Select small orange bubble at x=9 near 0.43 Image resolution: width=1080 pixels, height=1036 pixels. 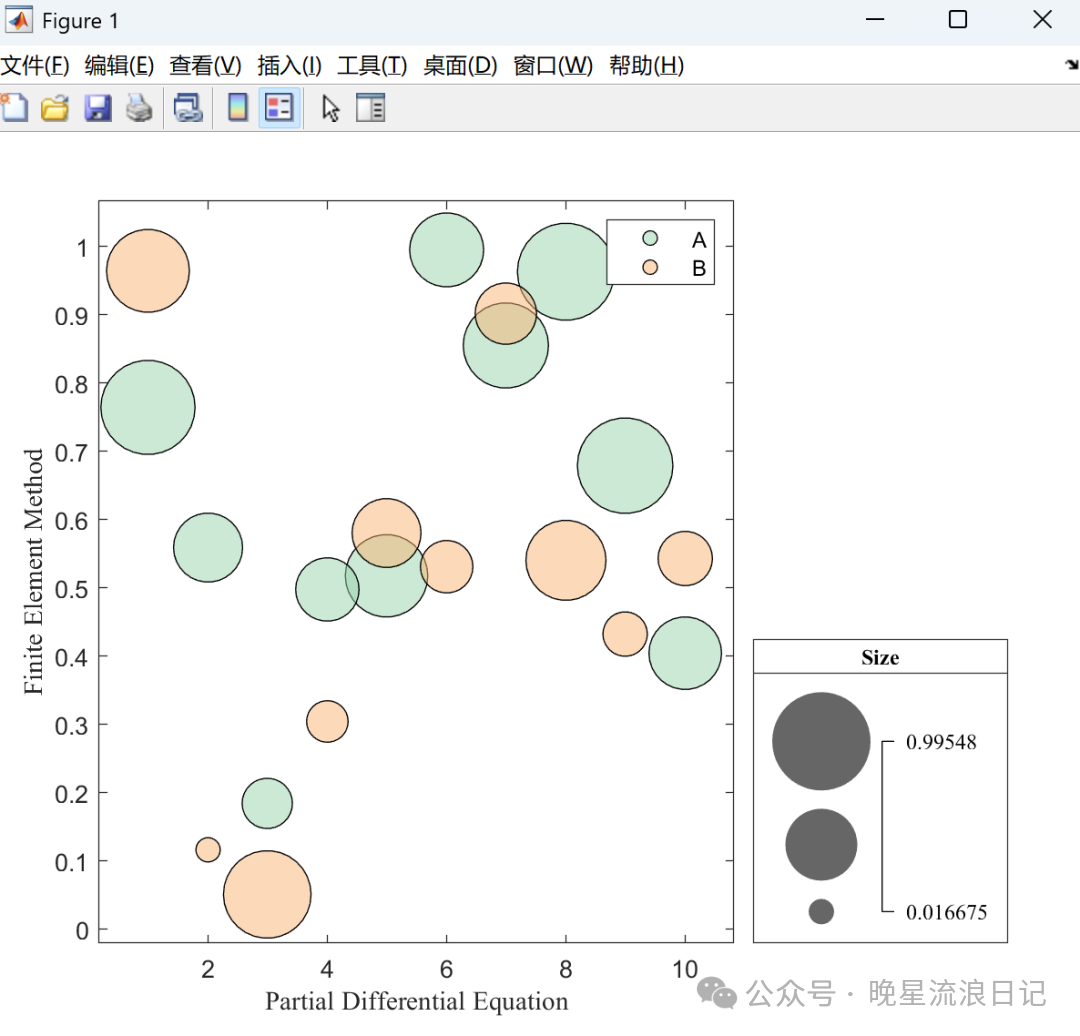coord(625,634)
